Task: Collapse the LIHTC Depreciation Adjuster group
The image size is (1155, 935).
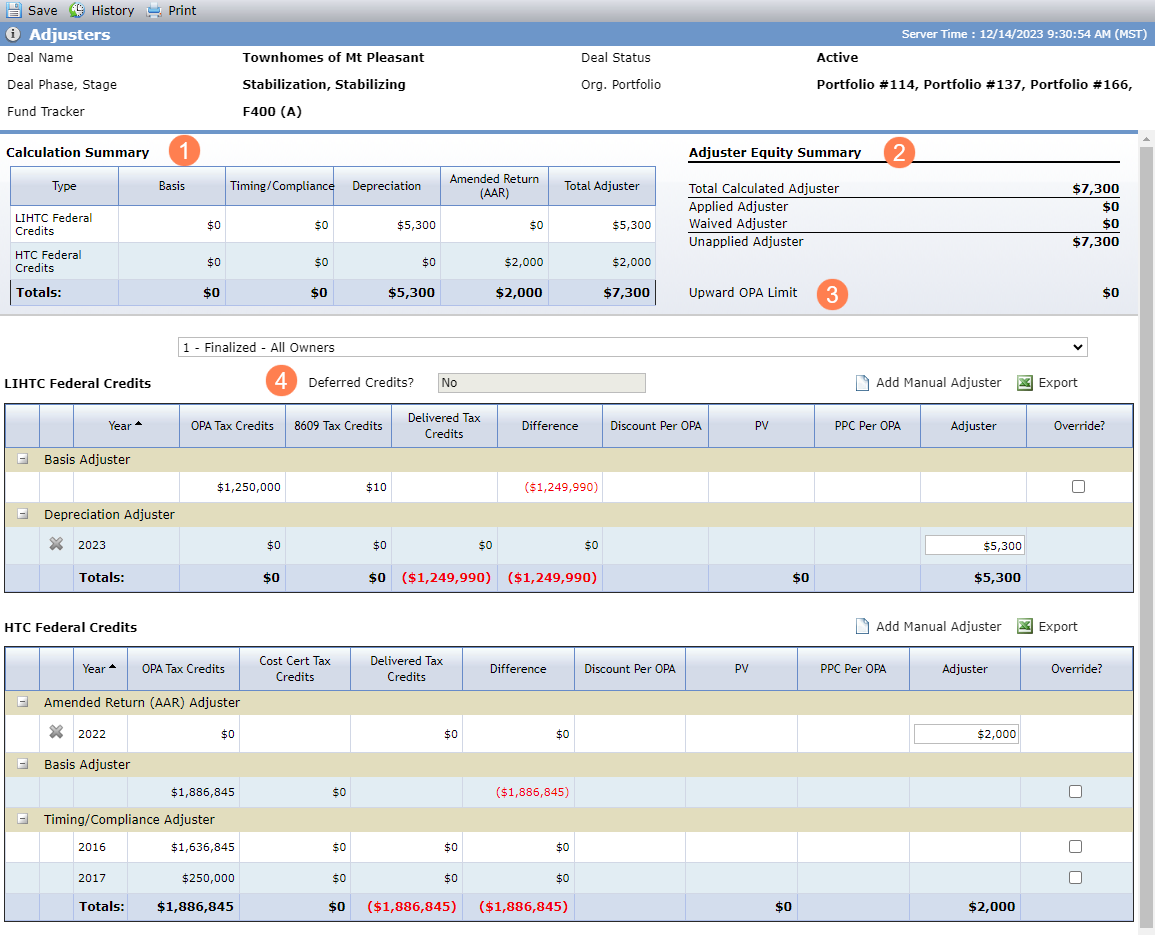Action: pyautogui.click(x=23, y=514)
